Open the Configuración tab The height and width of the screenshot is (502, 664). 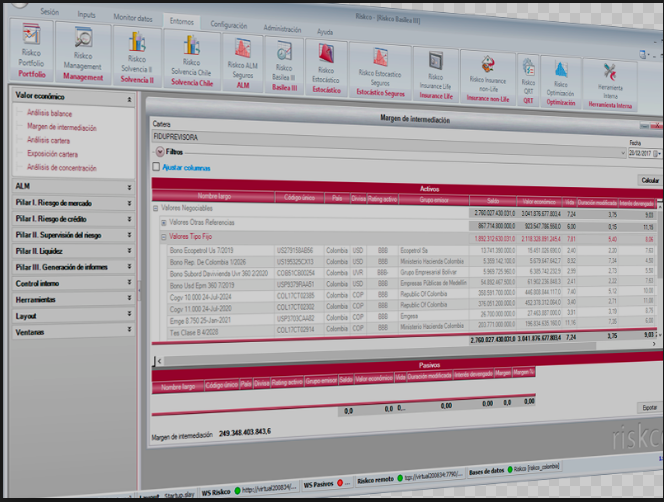pos(229,25)
